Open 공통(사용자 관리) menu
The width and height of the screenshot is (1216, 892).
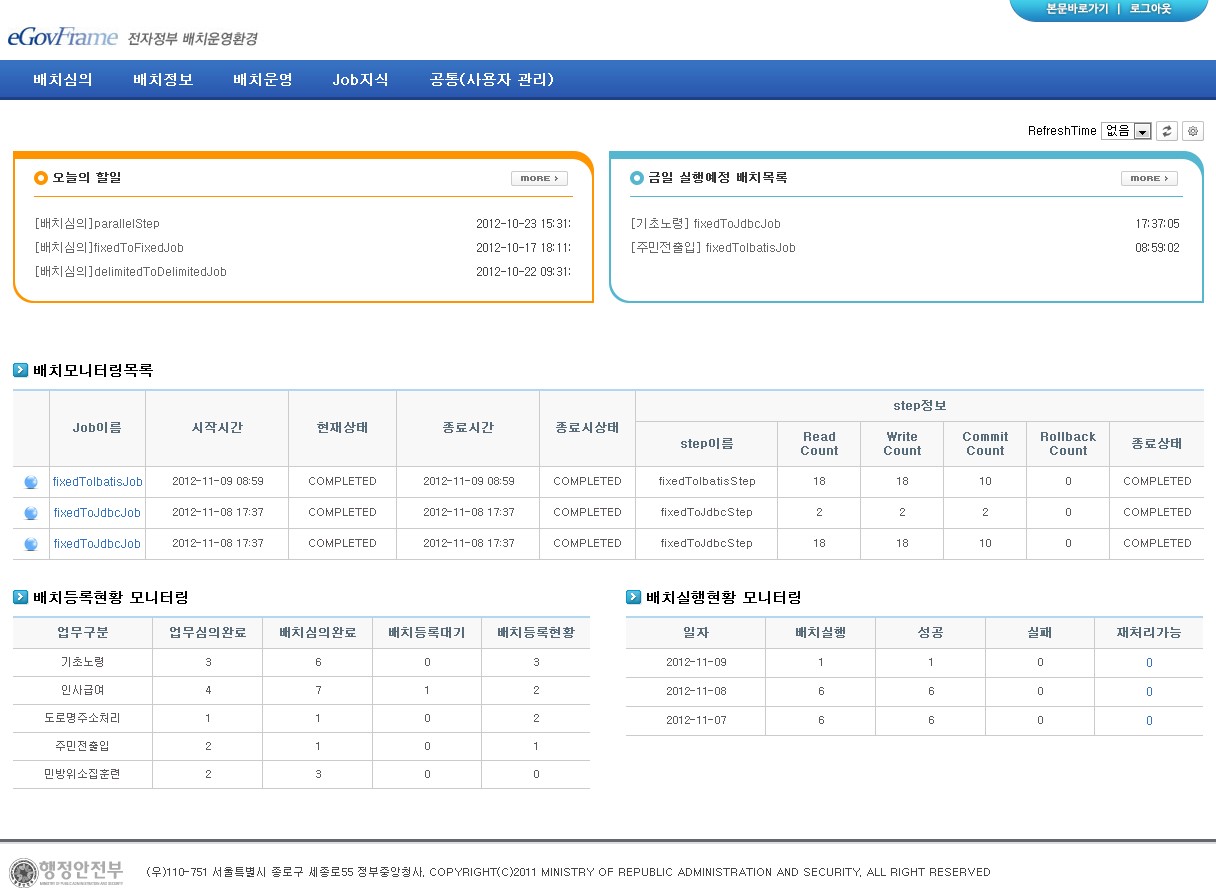(491, 80)
